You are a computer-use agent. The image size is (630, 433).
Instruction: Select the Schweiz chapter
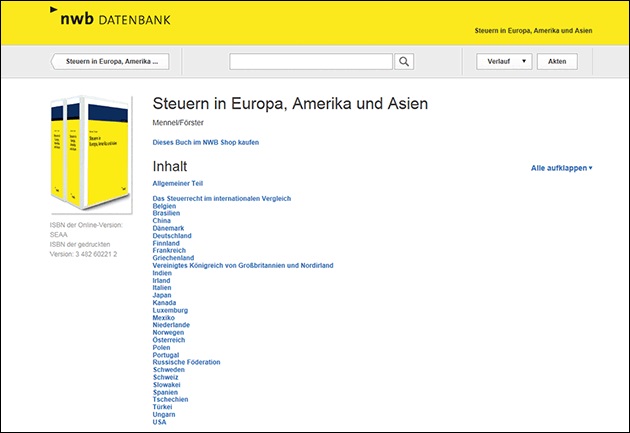pyautogui.click(x=168, y=377)
